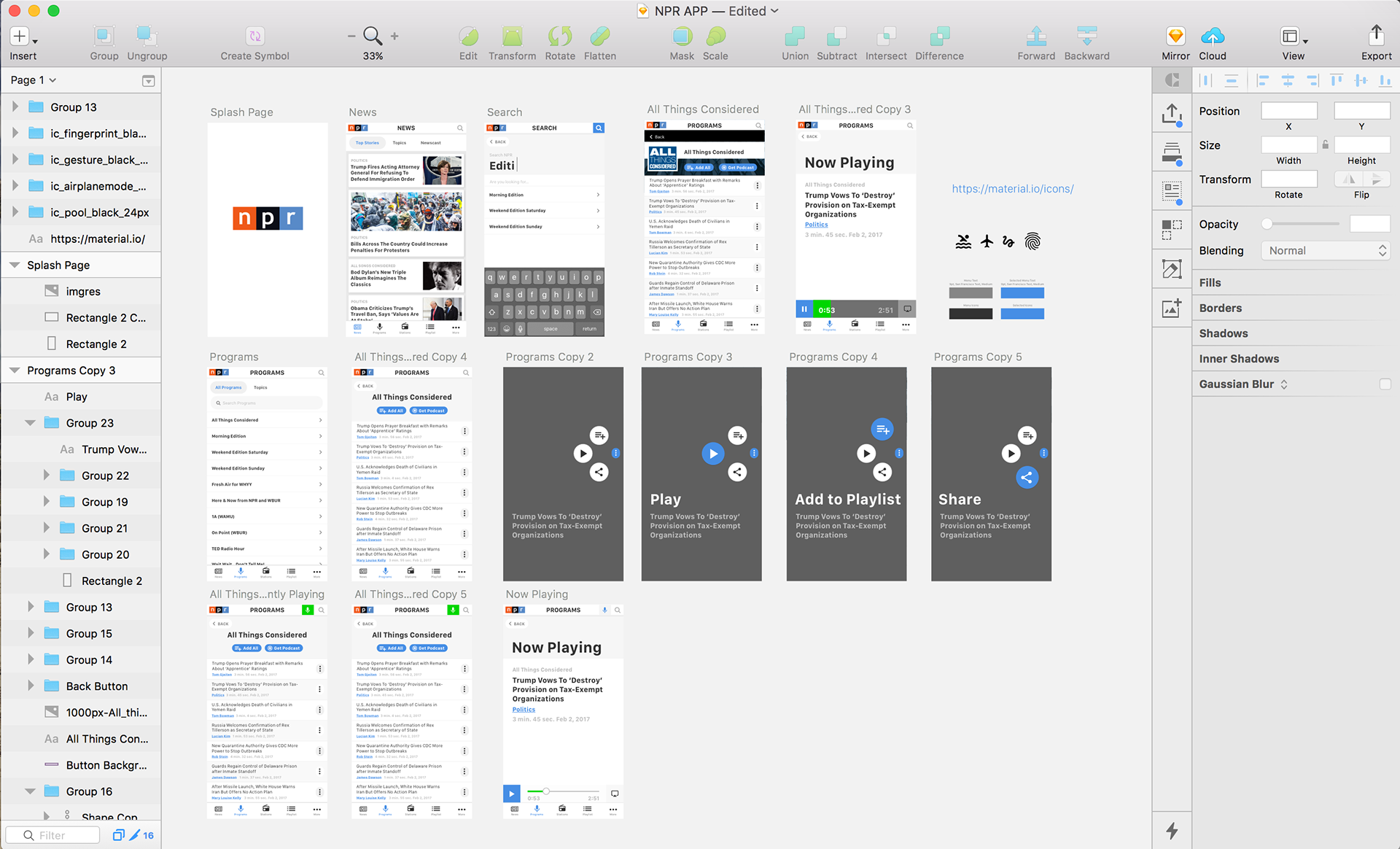The image size is (1400, 849).
Task: Open the Cloud sharing option
Action: (x=1212, y=36)
